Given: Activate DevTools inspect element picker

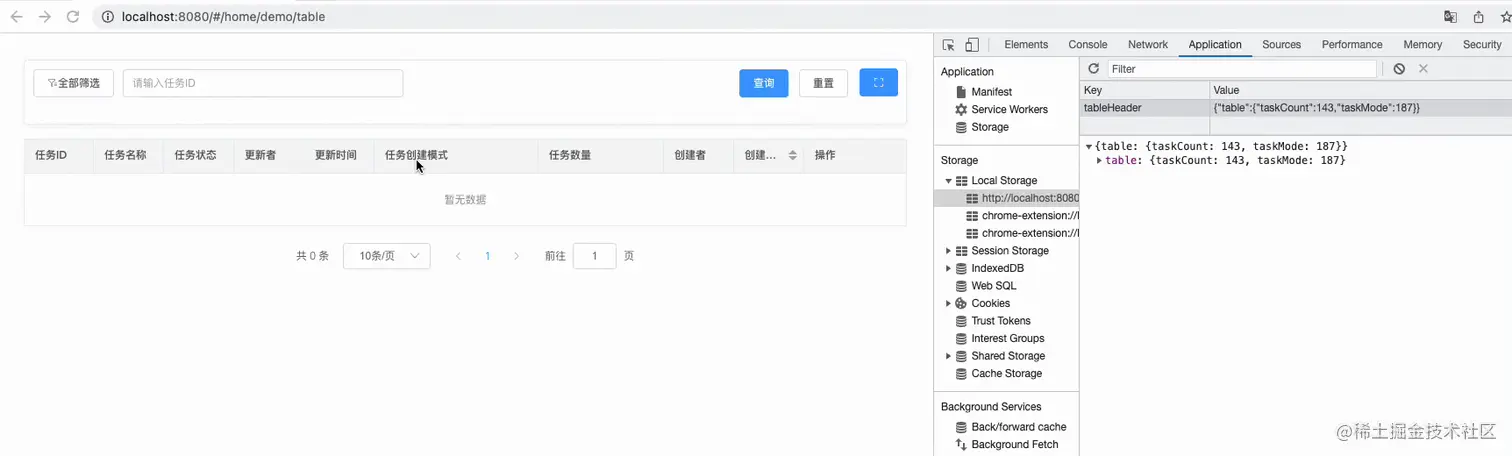Looking at the screenshot, I should 949,45.
